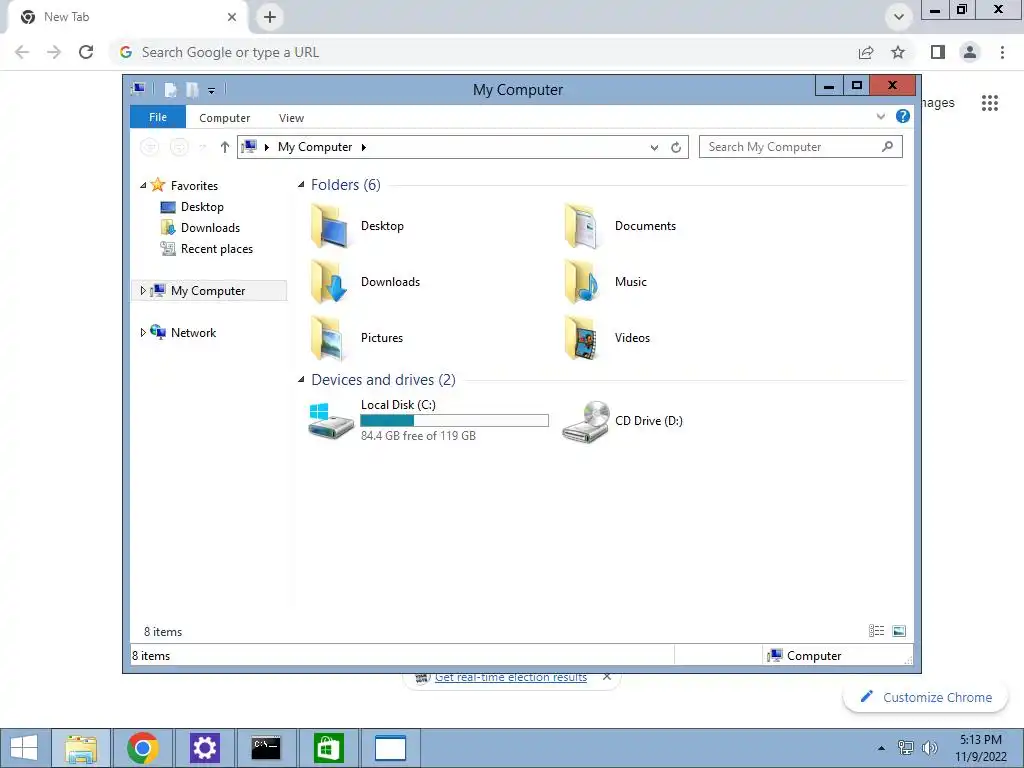Refresh the My Computer address bar
The image size is (1024, 768).
[x=676, y=148]
